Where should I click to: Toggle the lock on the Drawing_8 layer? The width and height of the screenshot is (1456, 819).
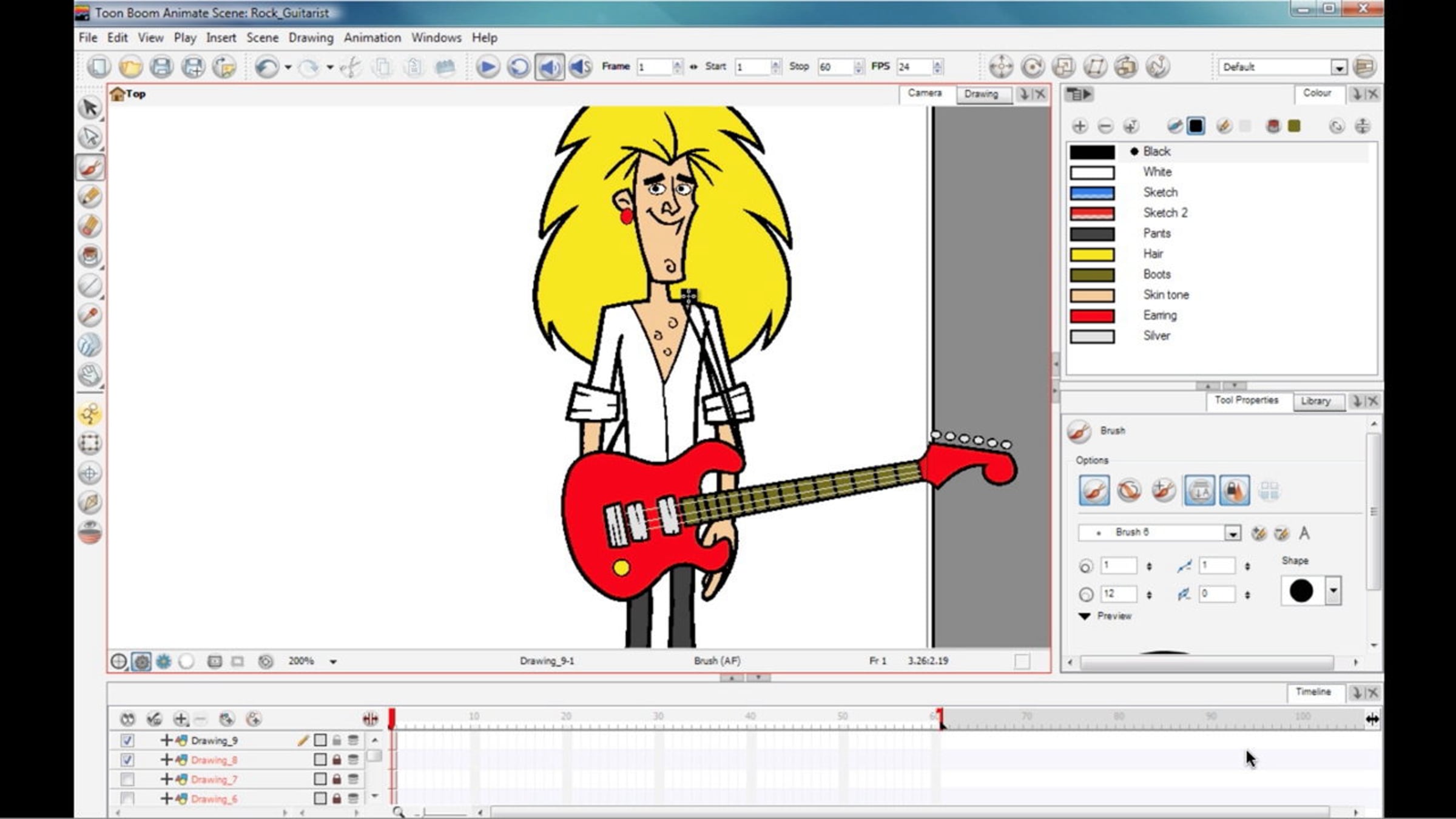(x=337, y=760)
